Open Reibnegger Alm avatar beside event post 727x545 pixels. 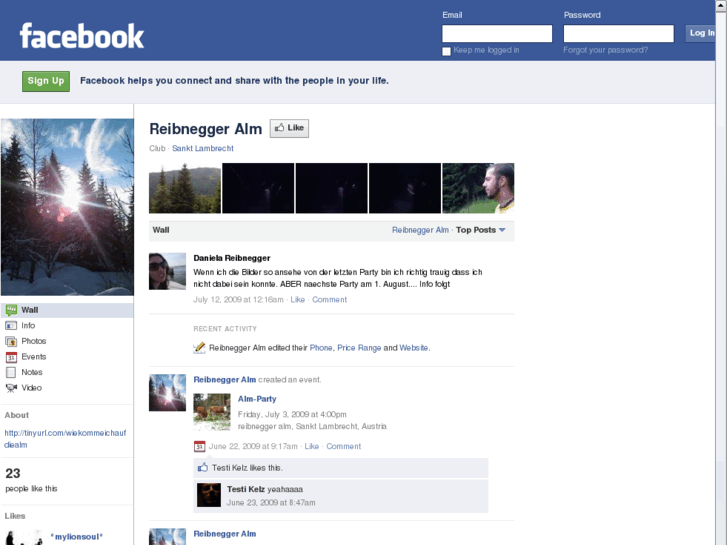click(167, 392)
